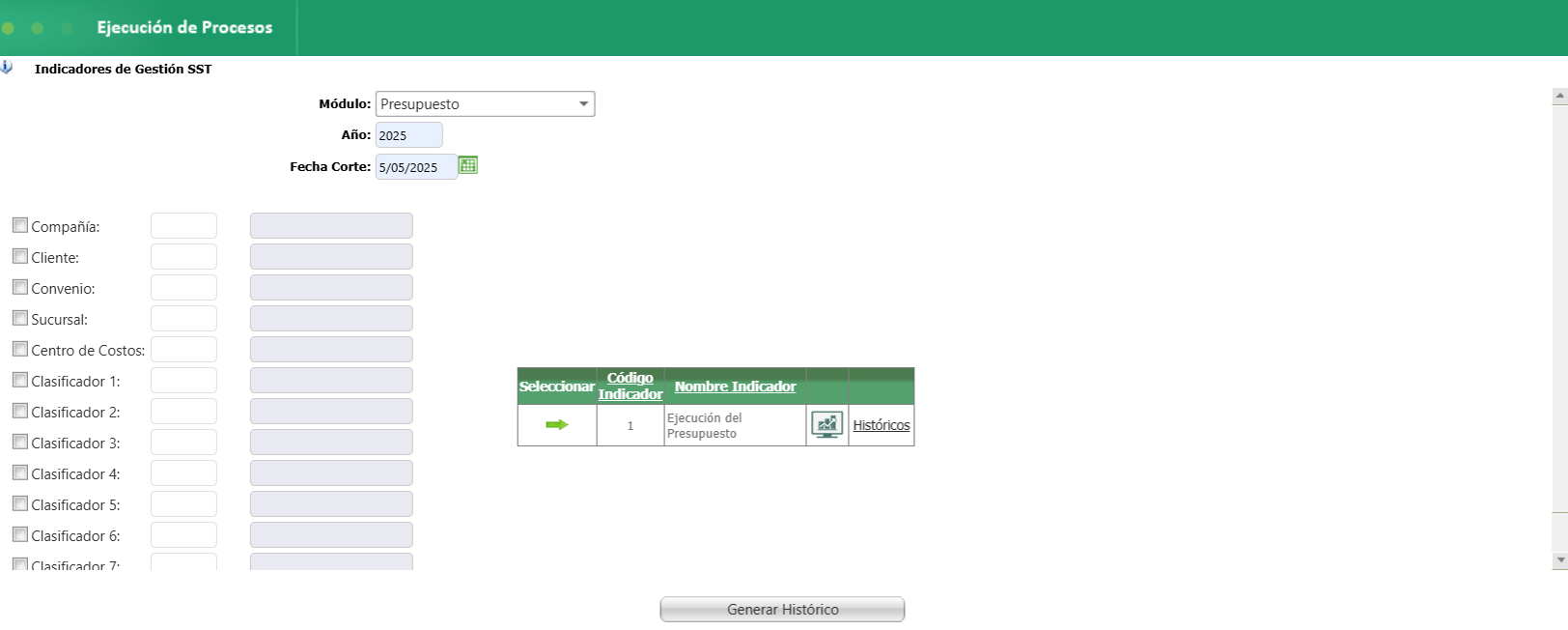This screenshot has width=1568, height=630.
Task: Click the Generar Histórico button
Action: point(782,610)
